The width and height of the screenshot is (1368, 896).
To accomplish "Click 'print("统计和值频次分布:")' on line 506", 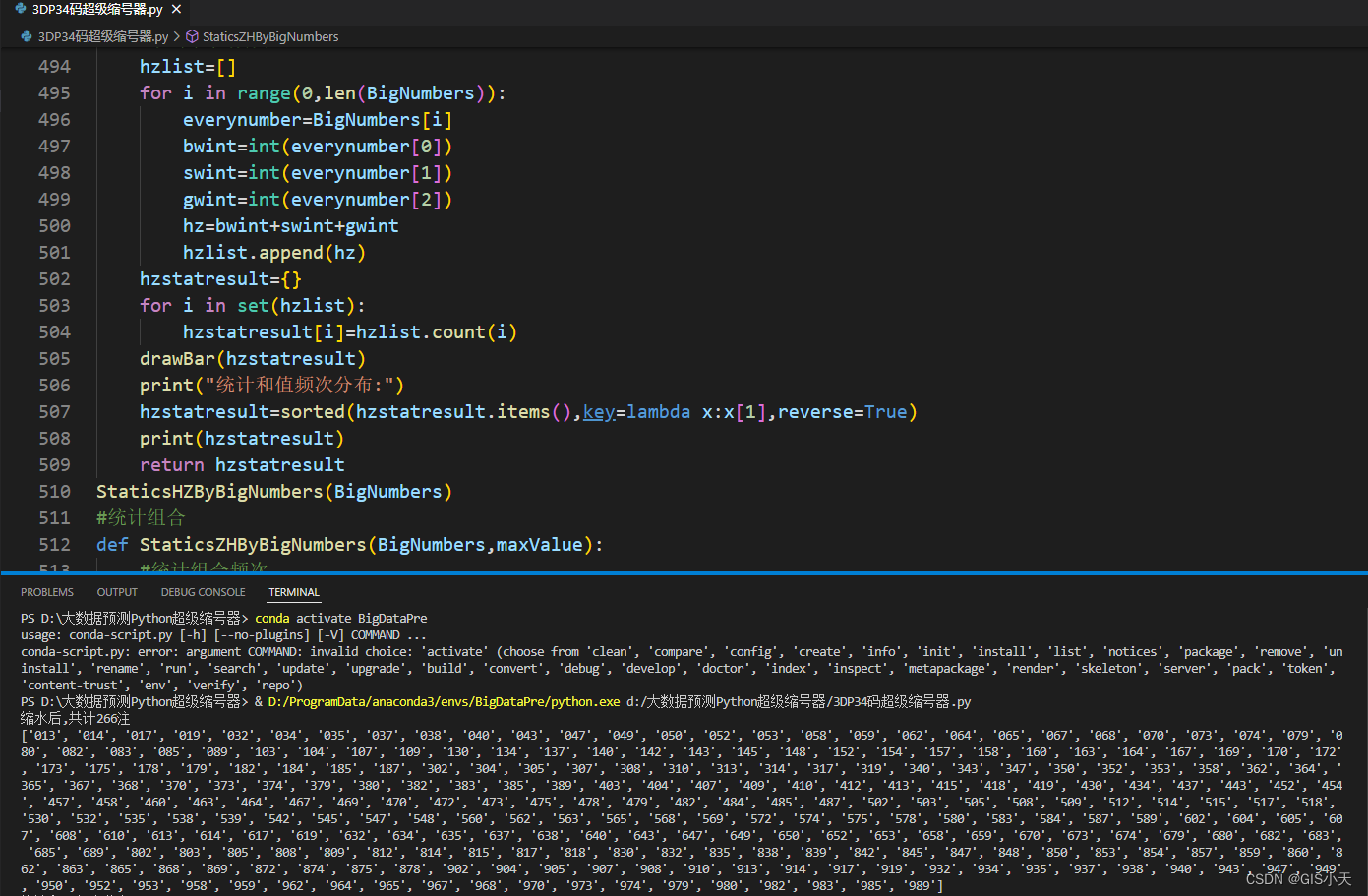I will [272, 386].
